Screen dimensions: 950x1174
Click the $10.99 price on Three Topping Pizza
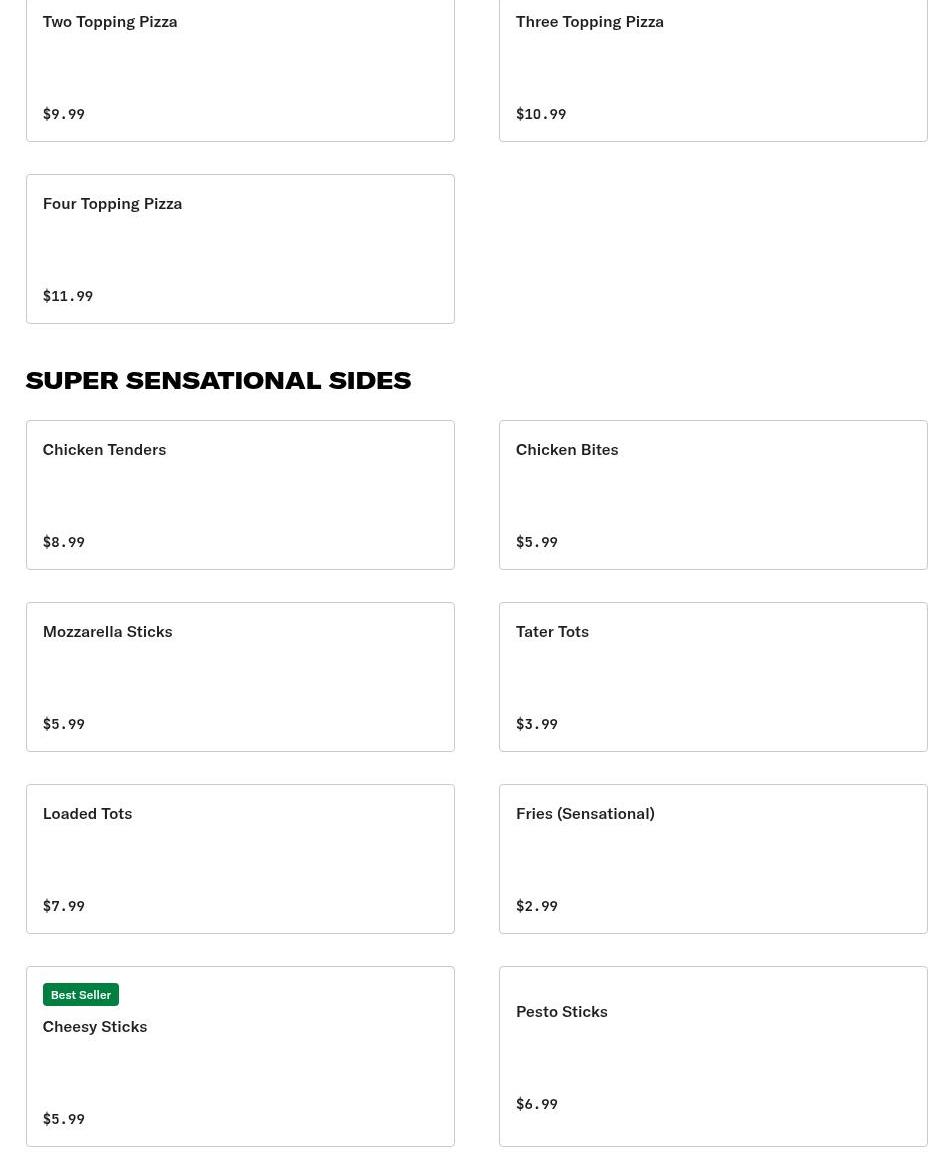pyautogui.click(x=541, y=113)
